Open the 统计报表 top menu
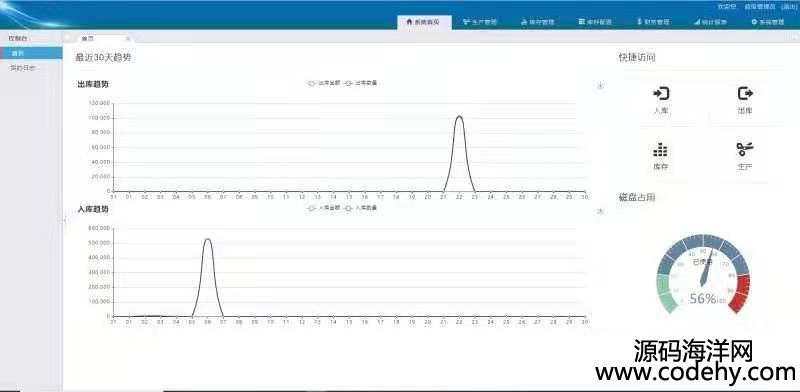Viewport: 800px width, 392px height. 710,22
